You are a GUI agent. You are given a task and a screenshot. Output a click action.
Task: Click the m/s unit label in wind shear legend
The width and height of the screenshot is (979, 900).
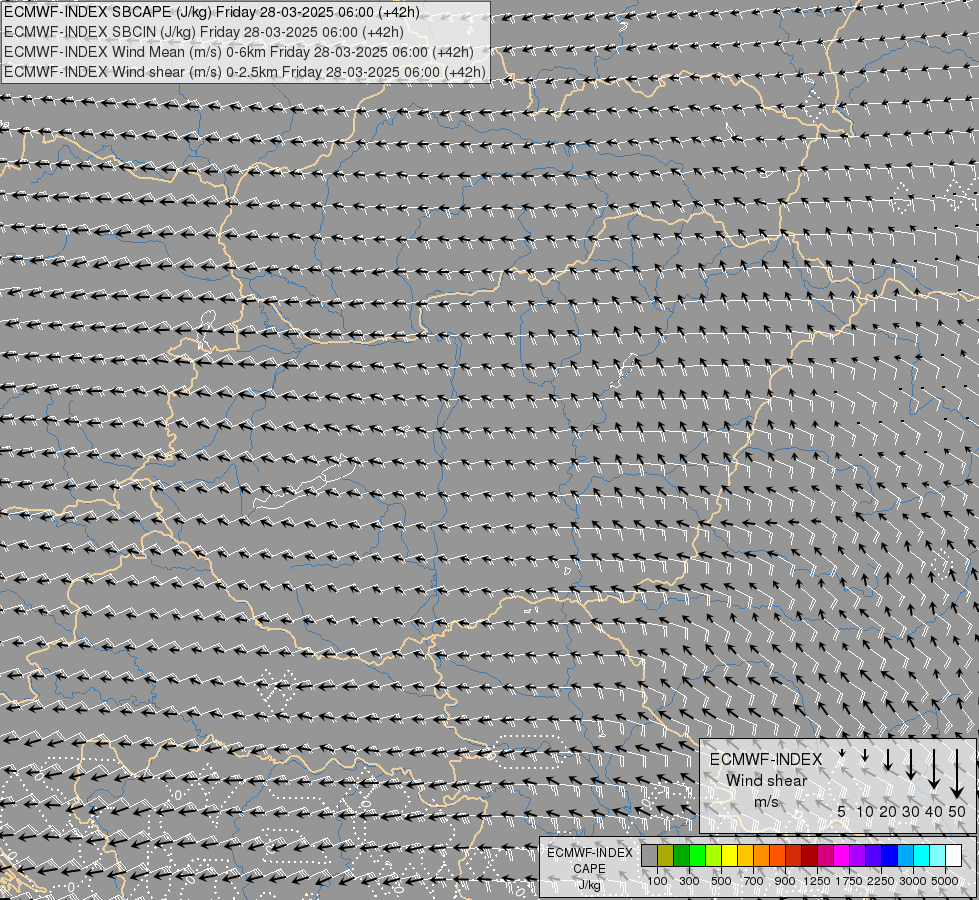pos(766,801)
